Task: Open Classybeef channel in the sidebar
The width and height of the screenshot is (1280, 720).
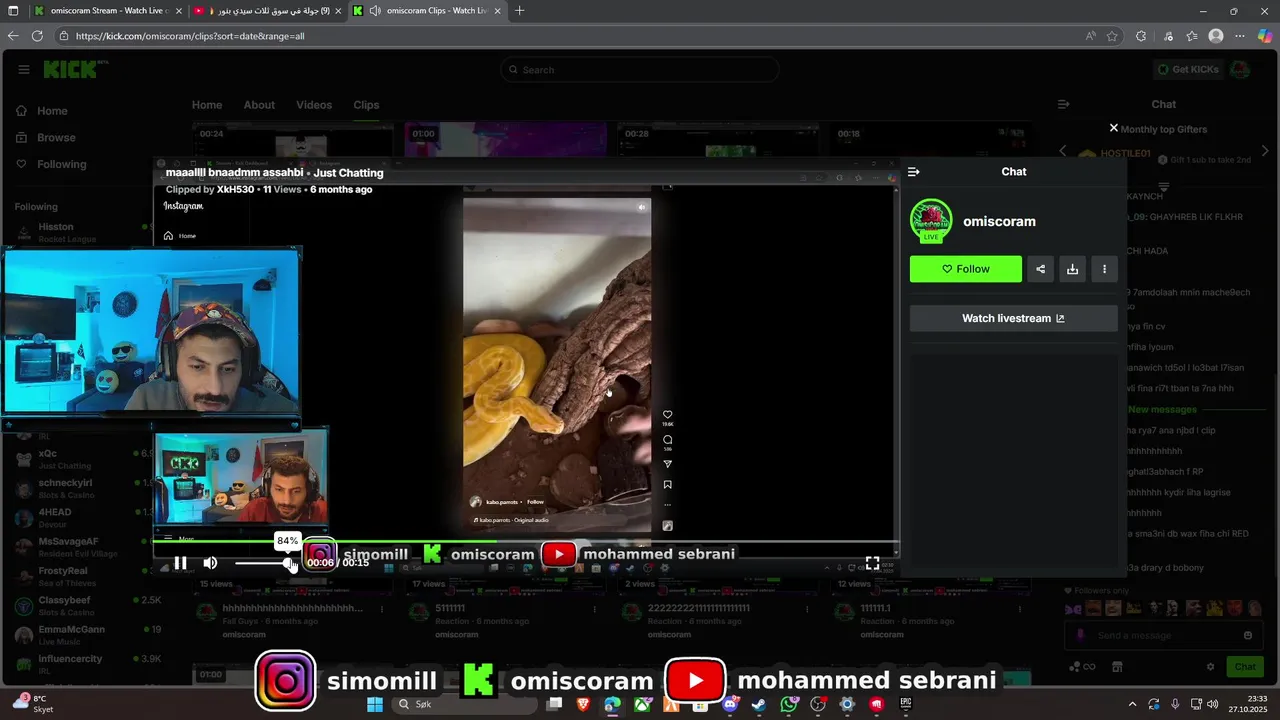Action: pos(85,606)
